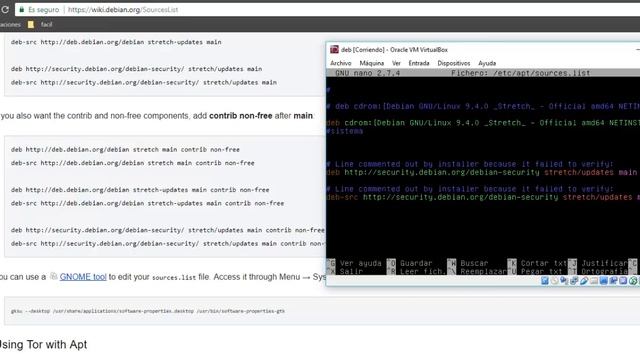Click the video capture icon in VirtualBox status bar
640x360 pixels.
(x=613, y=280)
